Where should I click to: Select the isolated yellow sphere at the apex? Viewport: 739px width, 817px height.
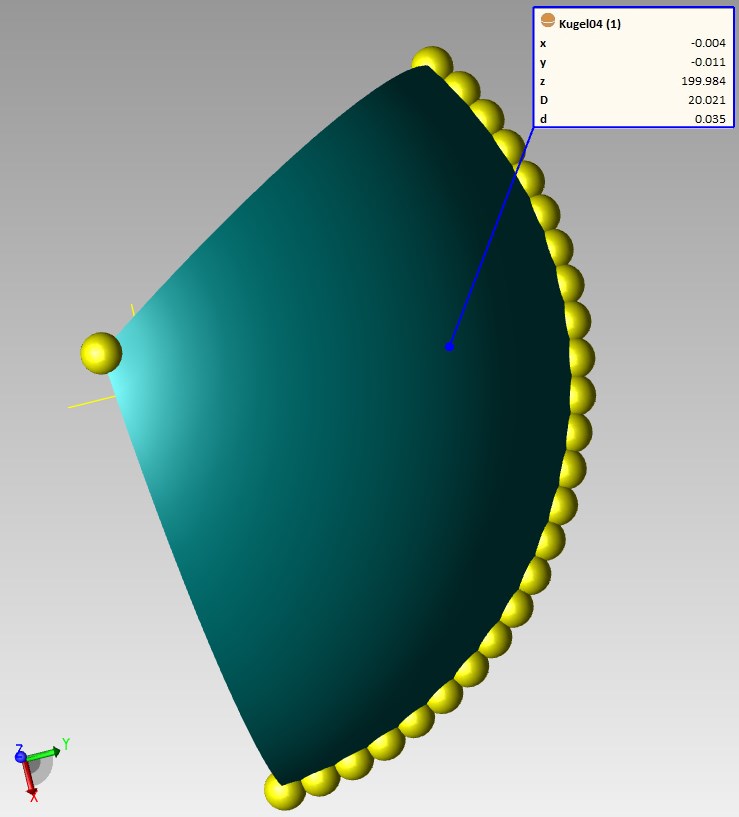coord(100,353)
